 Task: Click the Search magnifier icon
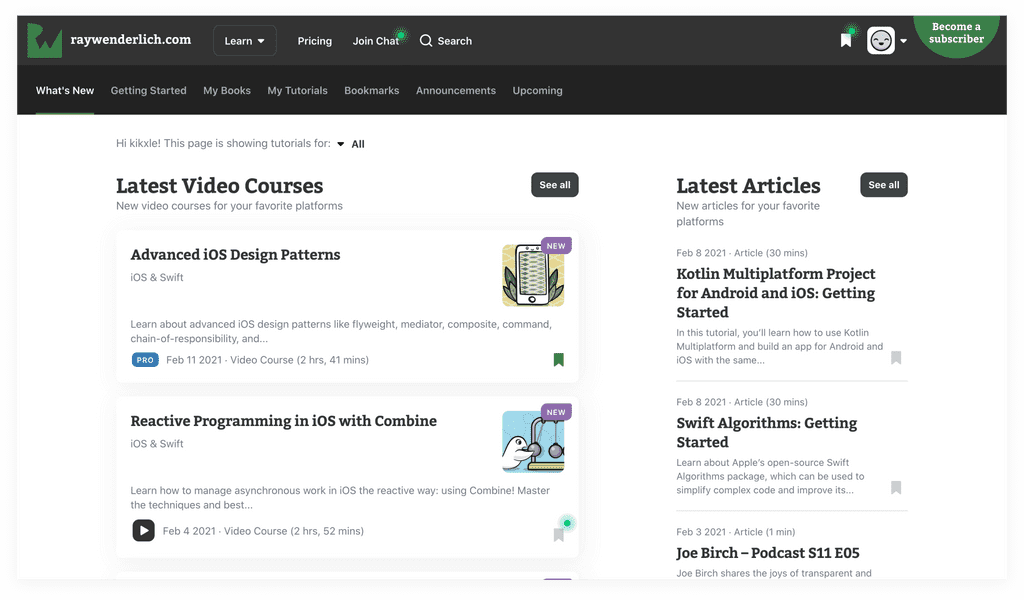tap(426, 40)
